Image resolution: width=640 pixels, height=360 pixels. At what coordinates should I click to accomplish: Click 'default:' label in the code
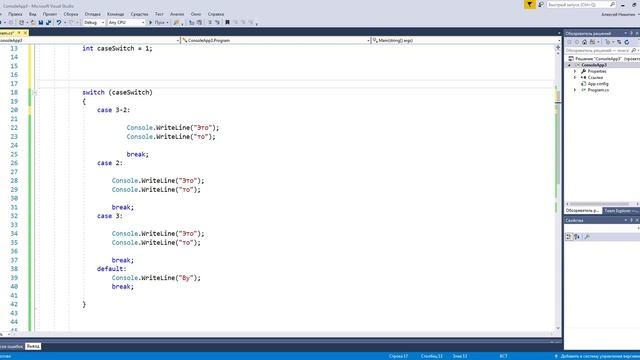click(111, 269)
